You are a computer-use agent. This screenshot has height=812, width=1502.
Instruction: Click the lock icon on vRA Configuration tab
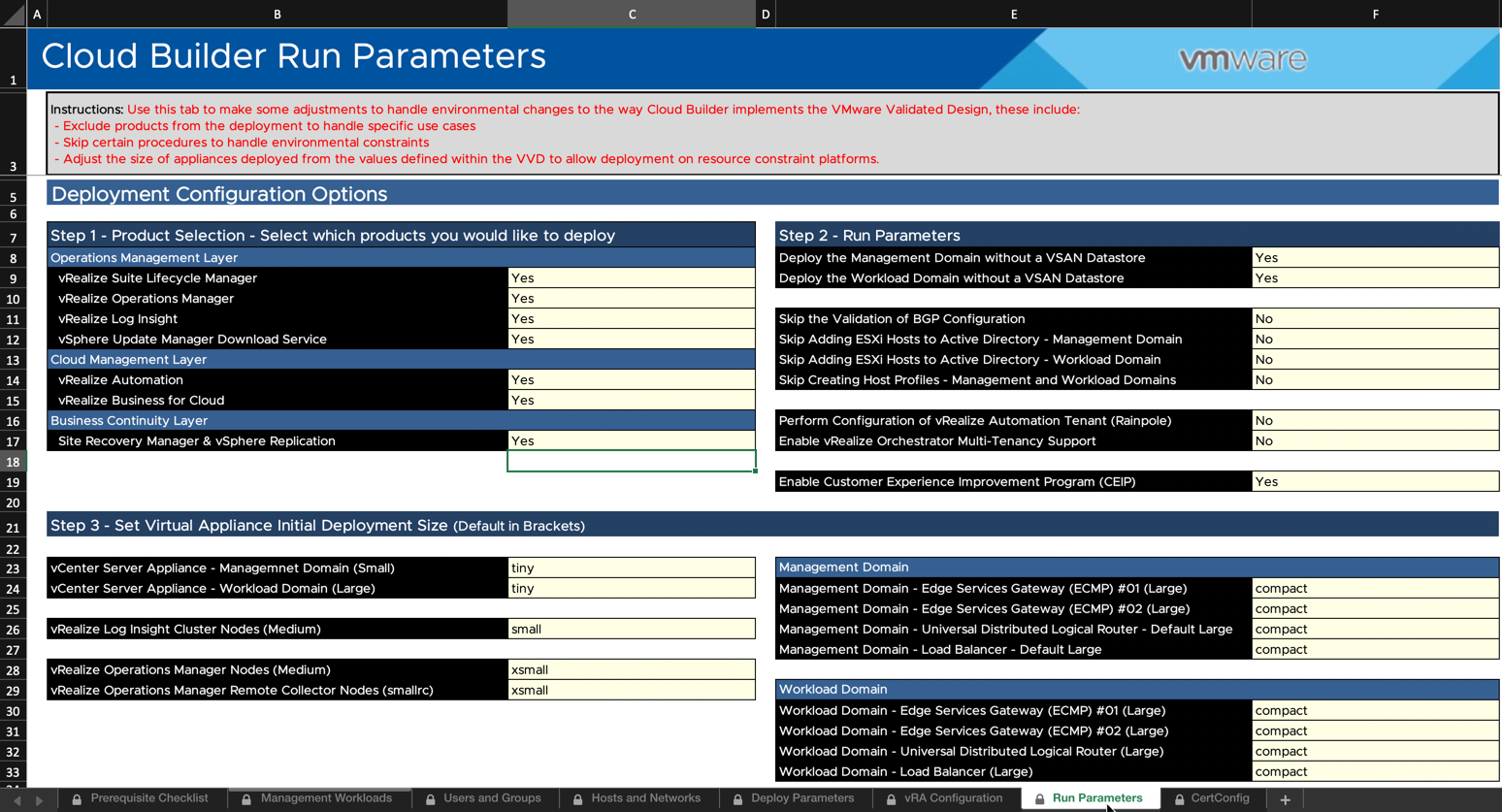click(x=891, y=799)
